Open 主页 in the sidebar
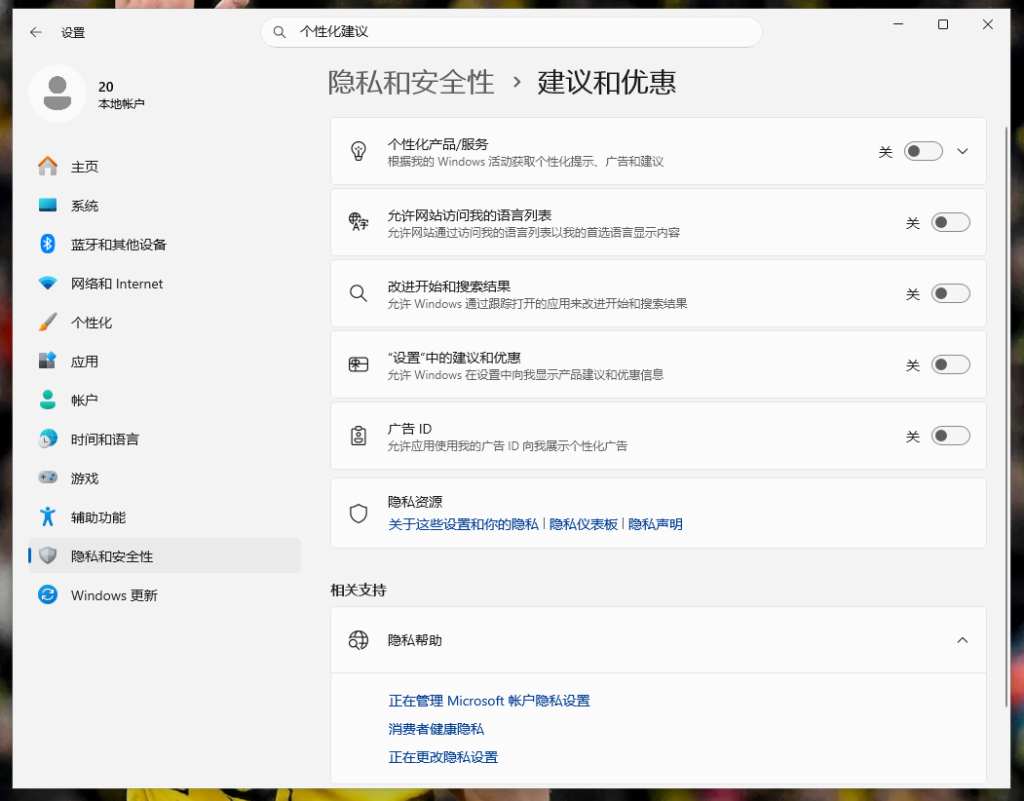Image resolution: width=1024 pixels, height=801 pixels. (165, 166)
